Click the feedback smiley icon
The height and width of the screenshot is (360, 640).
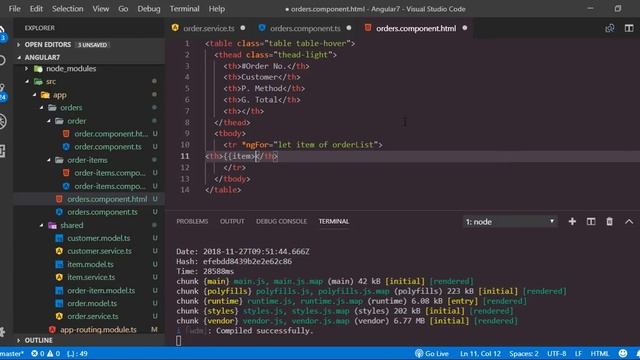tap(623, 353)
